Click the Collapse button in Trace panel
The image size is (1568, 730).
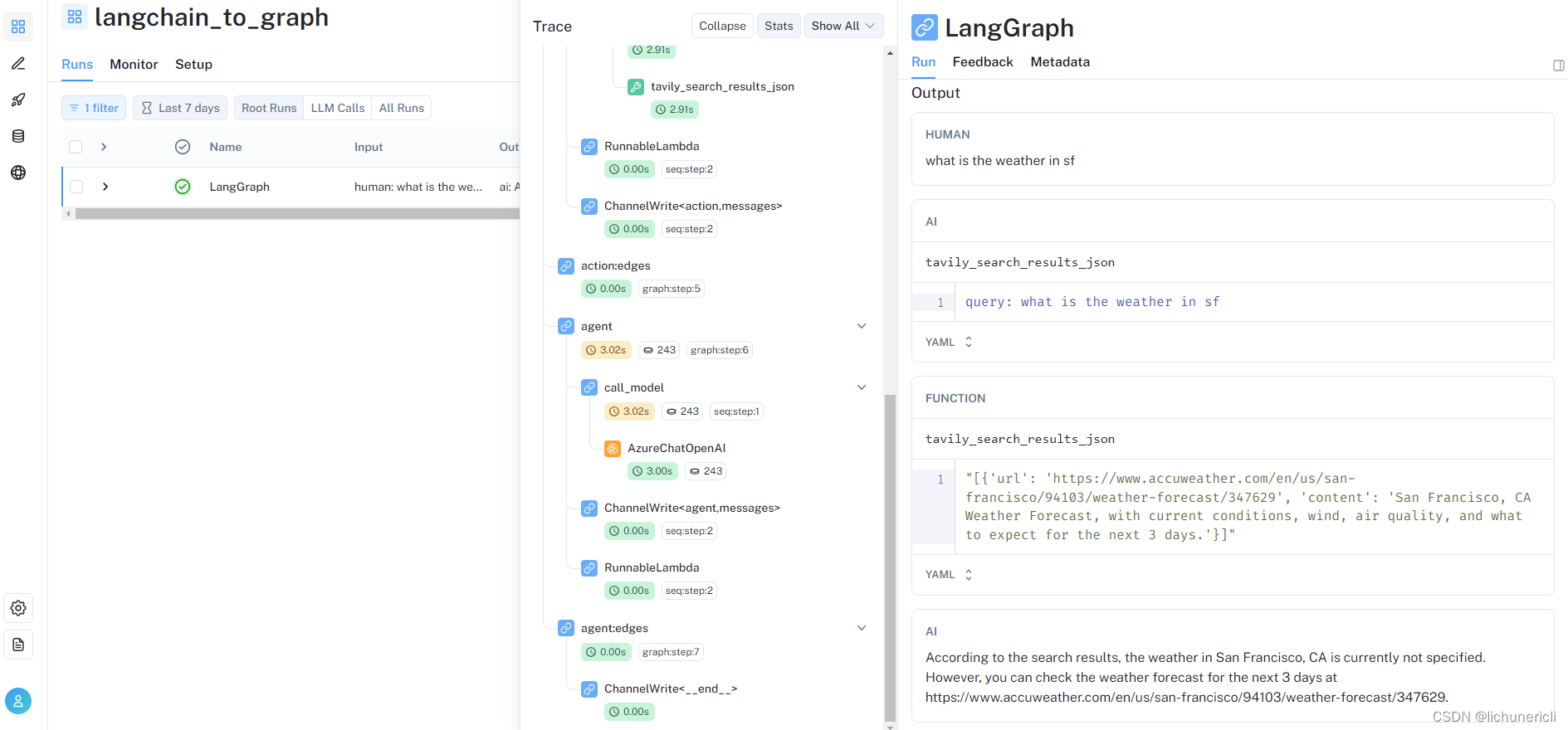point(722,26)
